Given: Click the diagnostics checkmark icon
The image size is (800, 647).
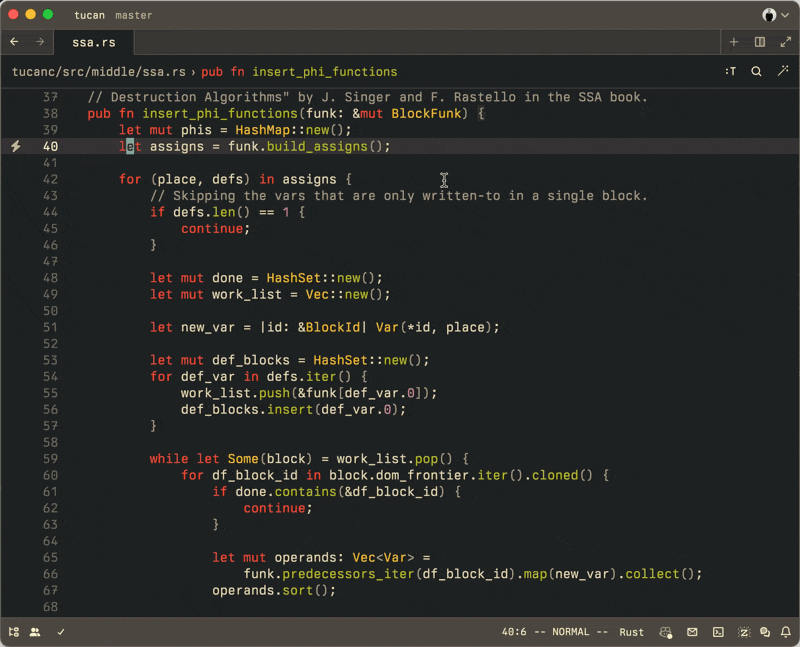Looking at the screenshot, I should (x=61, y=632).
